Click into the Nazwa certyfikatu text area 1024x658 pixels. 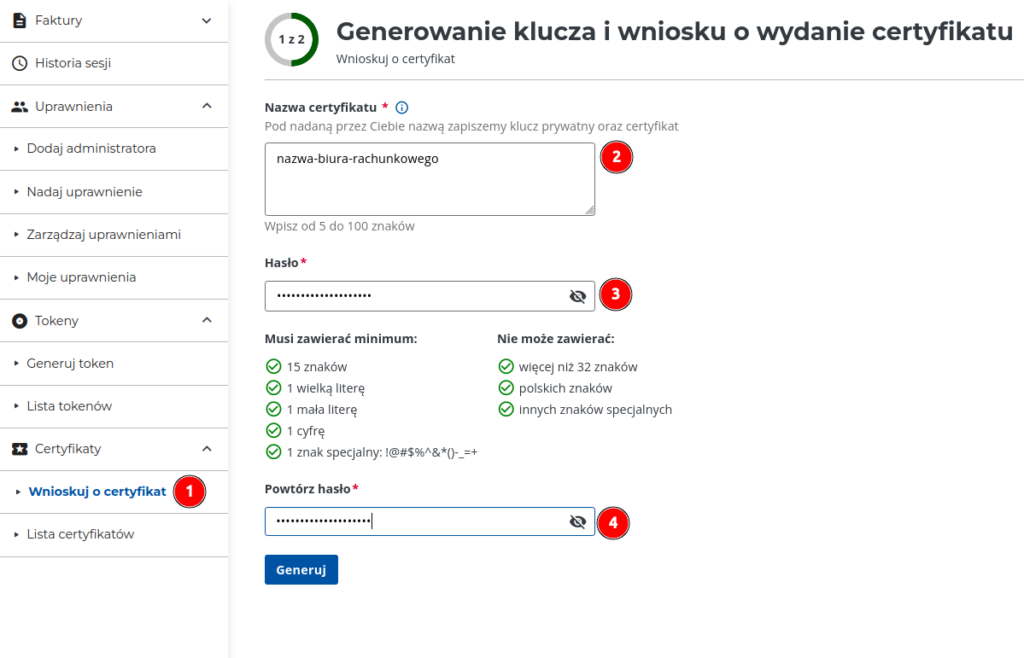[429, 178]
